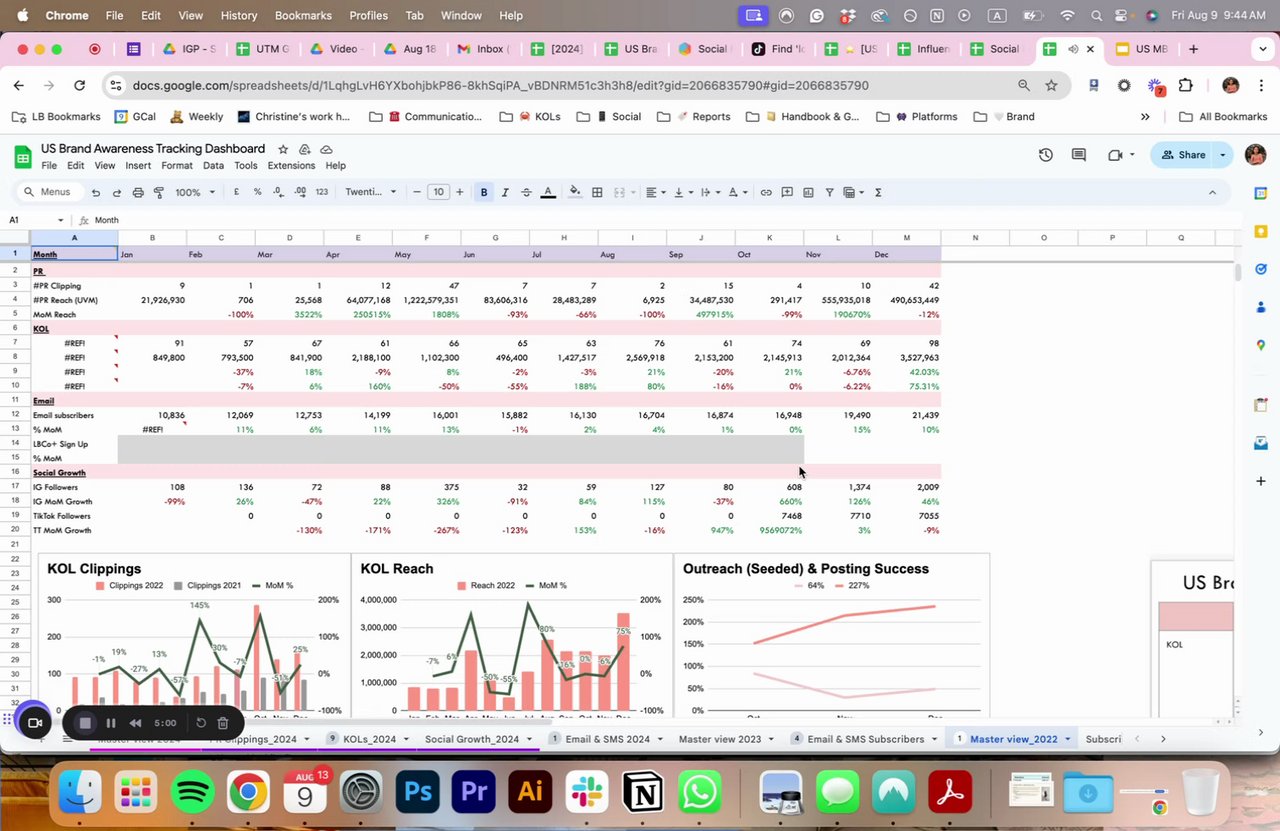
Task: Open the vertical align dropdown
Action: click(x=683, y=192)
